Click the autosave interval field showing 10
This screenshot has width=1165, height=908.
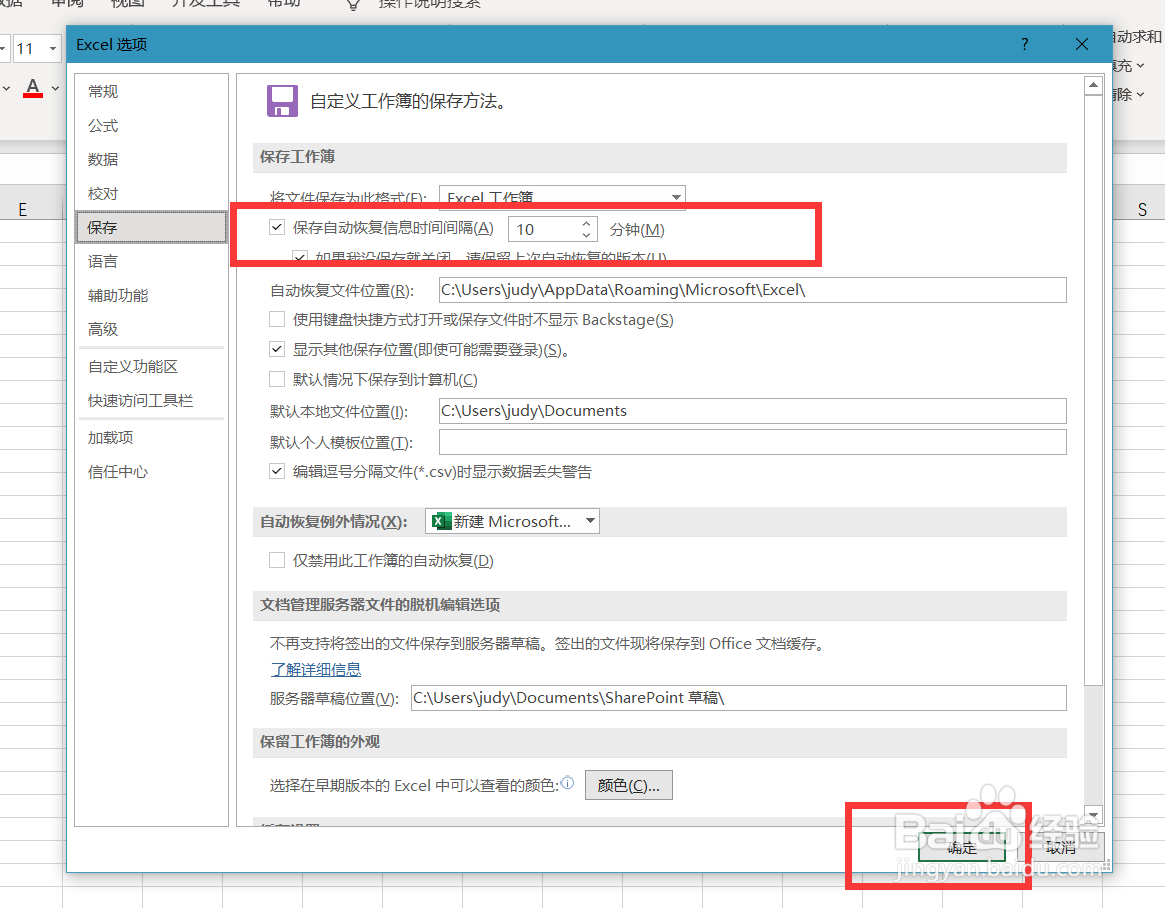(x=544, y=230)
